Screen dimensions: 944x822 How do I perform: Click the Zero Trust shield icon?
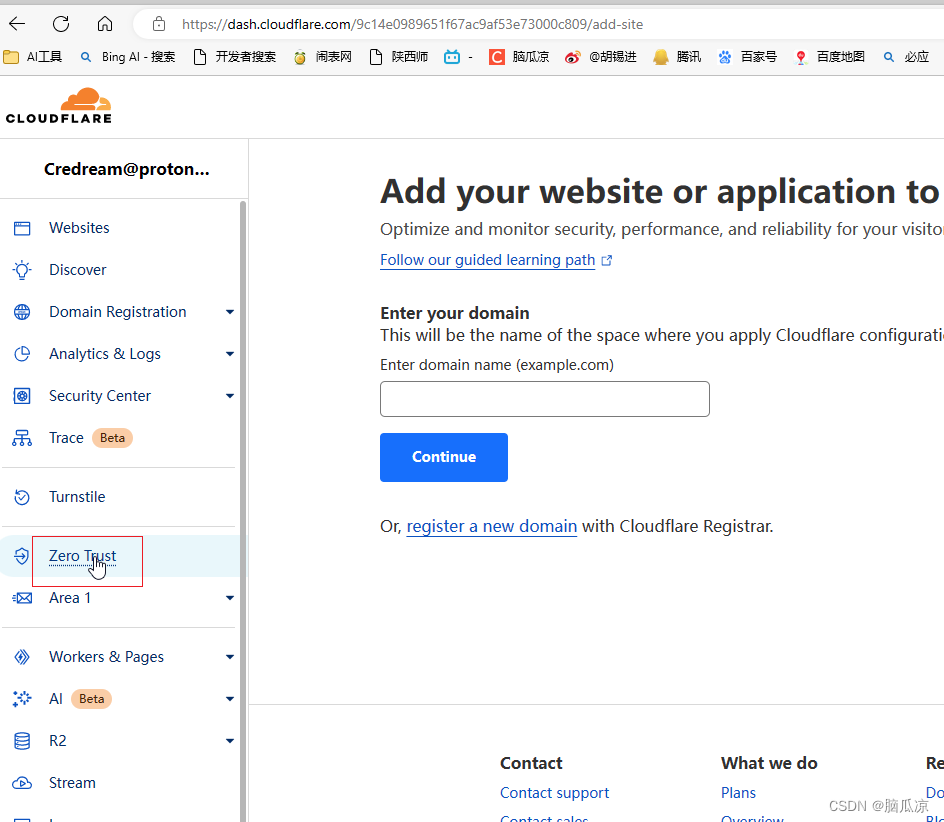tap(22, 556)
